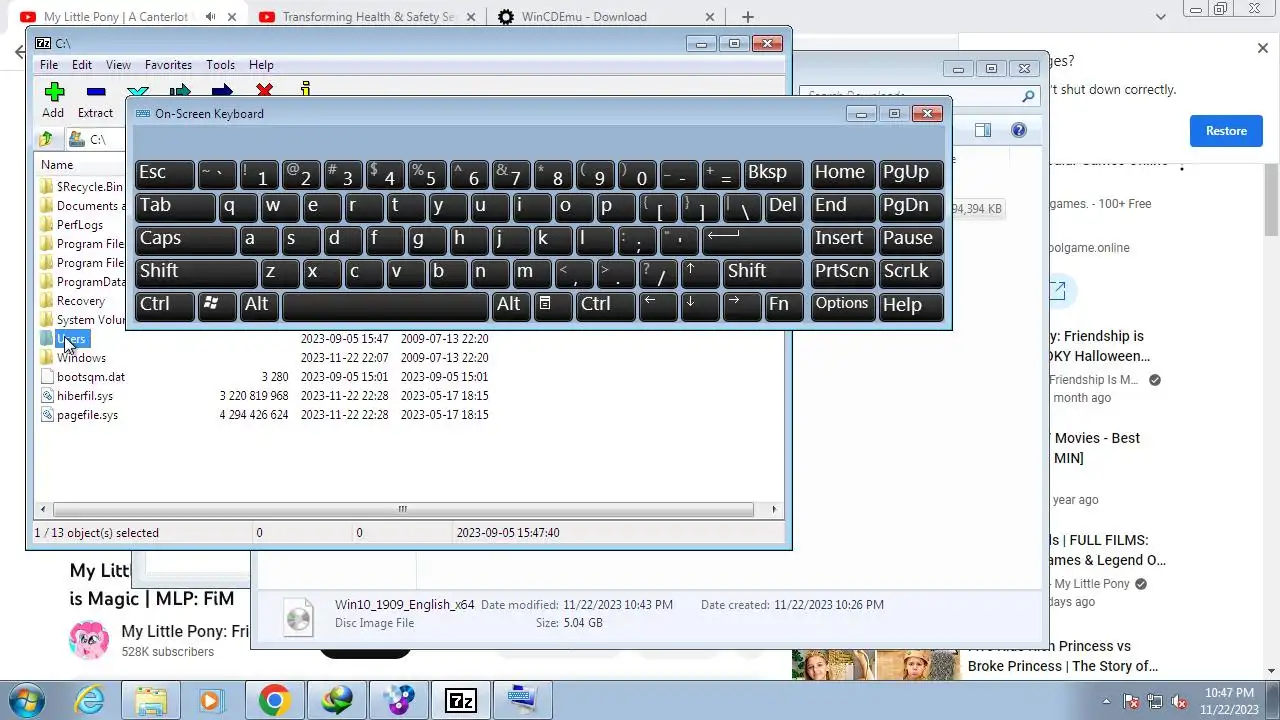Click the right arrow key on the keyboard
Image resolution: width=1280 pixels, height=720 pixels.
[x=742, y=306]
